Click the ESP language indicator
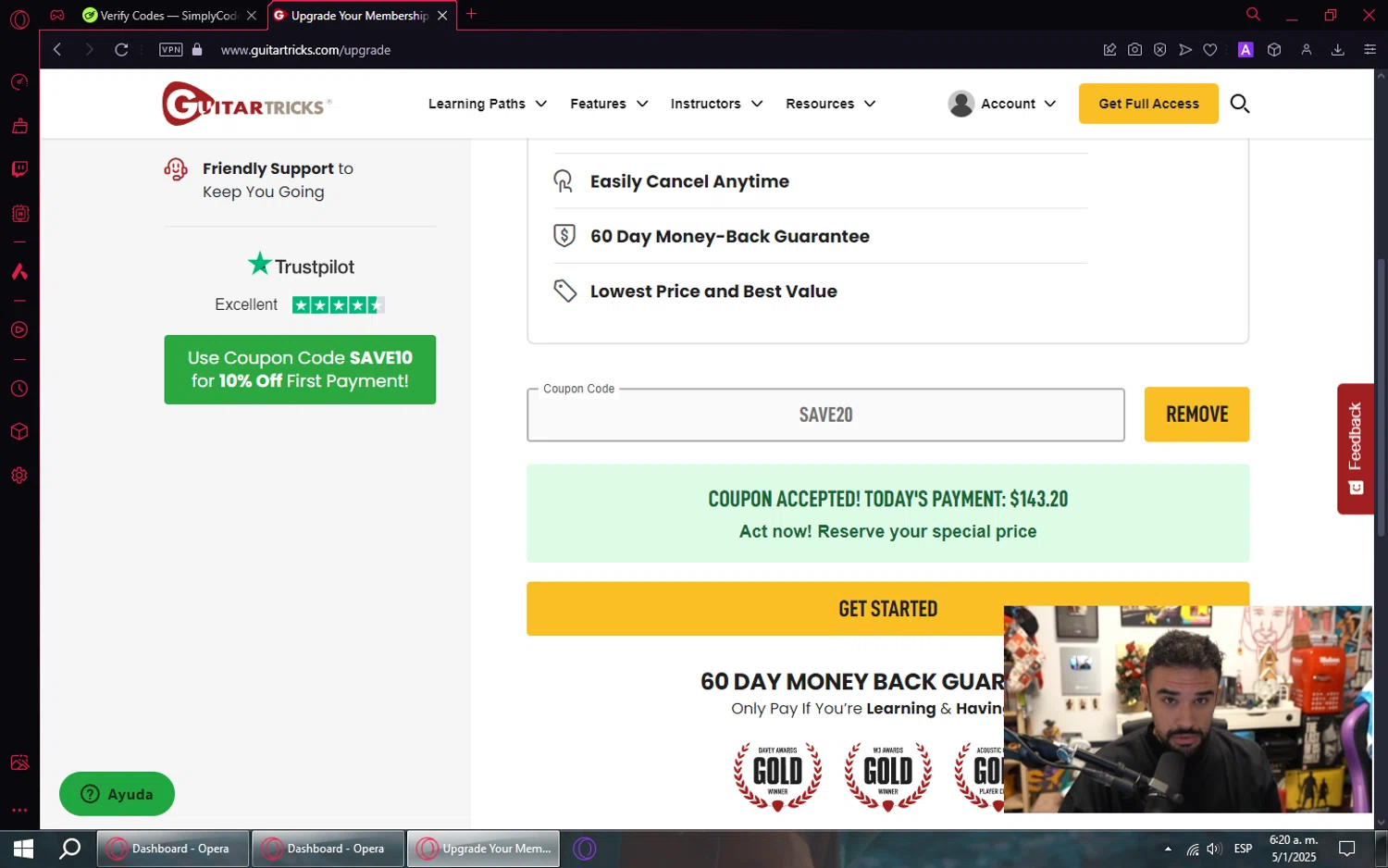The width and height of the screenshot is (1388, 868). 1243,849
